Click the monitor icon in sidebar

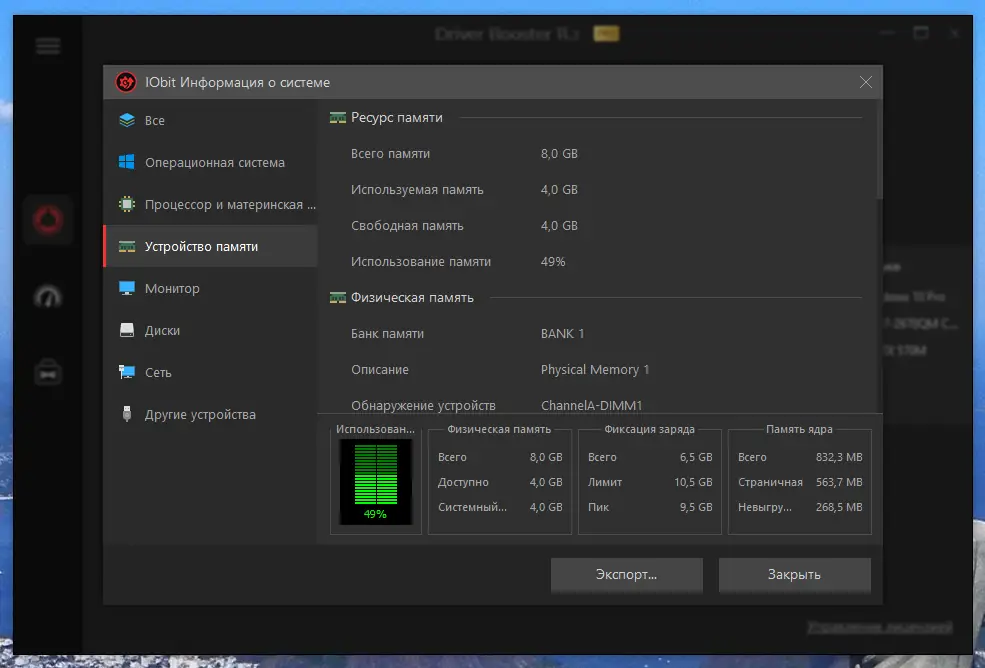pos(127,288)
